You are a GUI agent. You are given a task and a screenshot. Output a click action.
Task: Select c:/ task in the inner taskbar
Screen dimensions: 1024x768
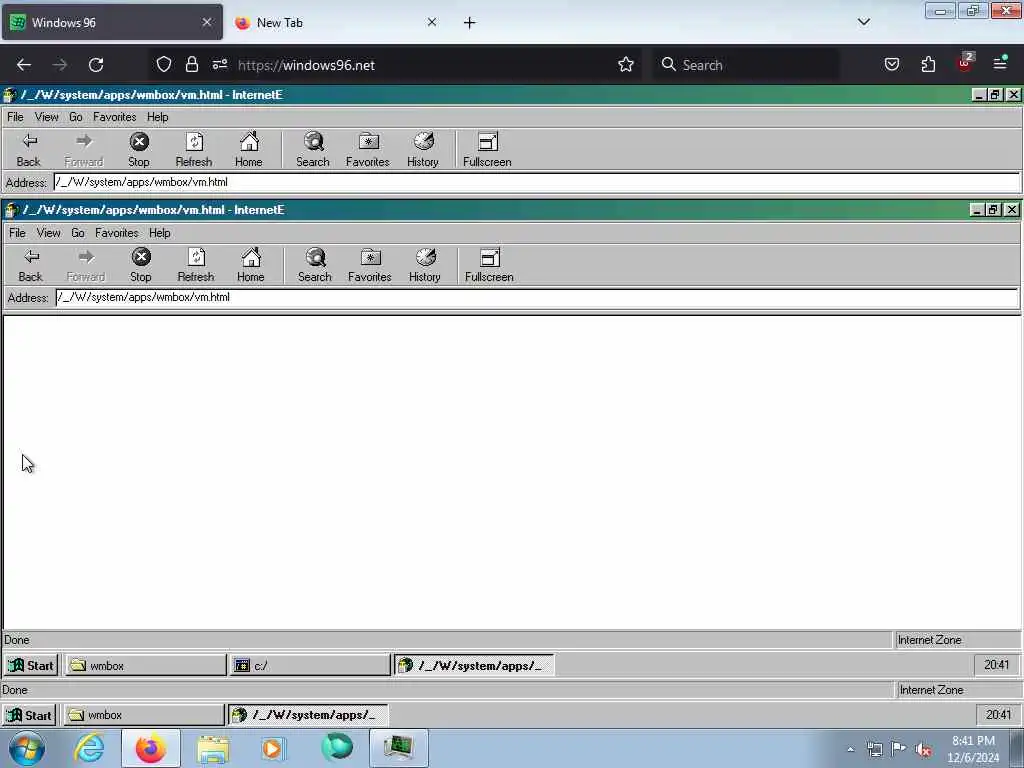pyautogui.click(x=310, y=665)
